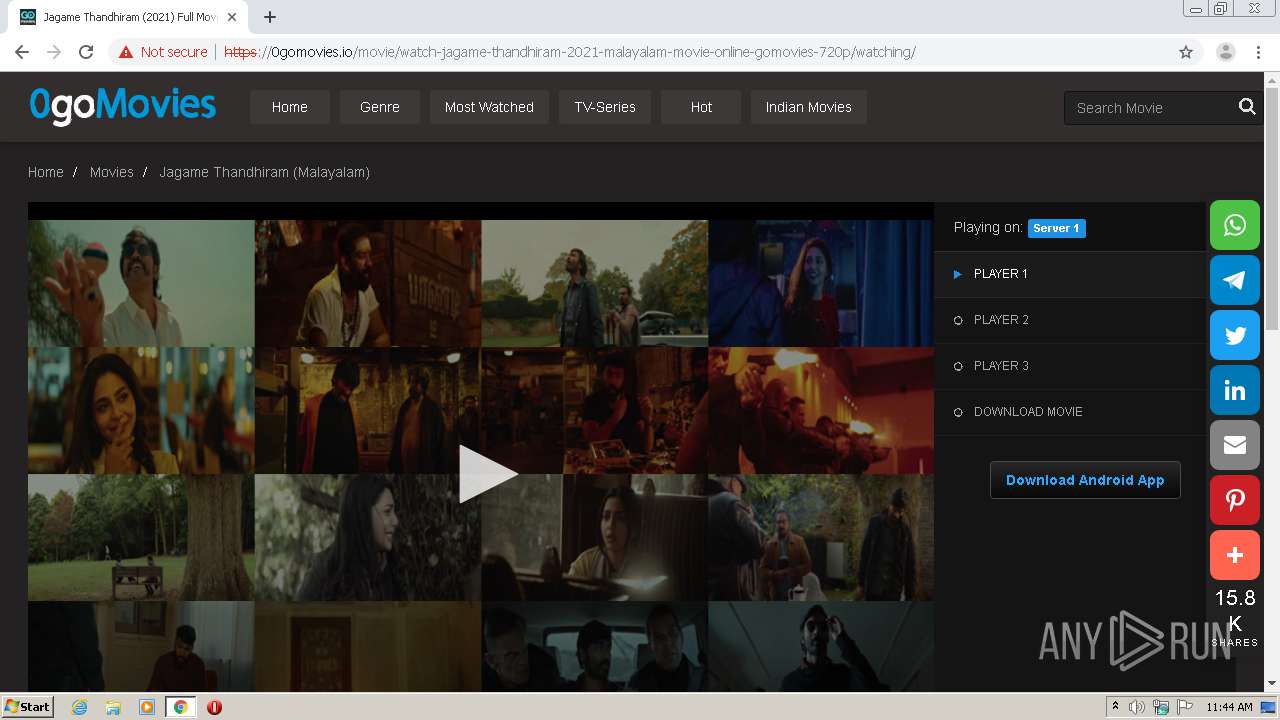Screen dimensions: 1280x720
Task: Click the Chrome taskbar icon
Action: click(180, 707)
